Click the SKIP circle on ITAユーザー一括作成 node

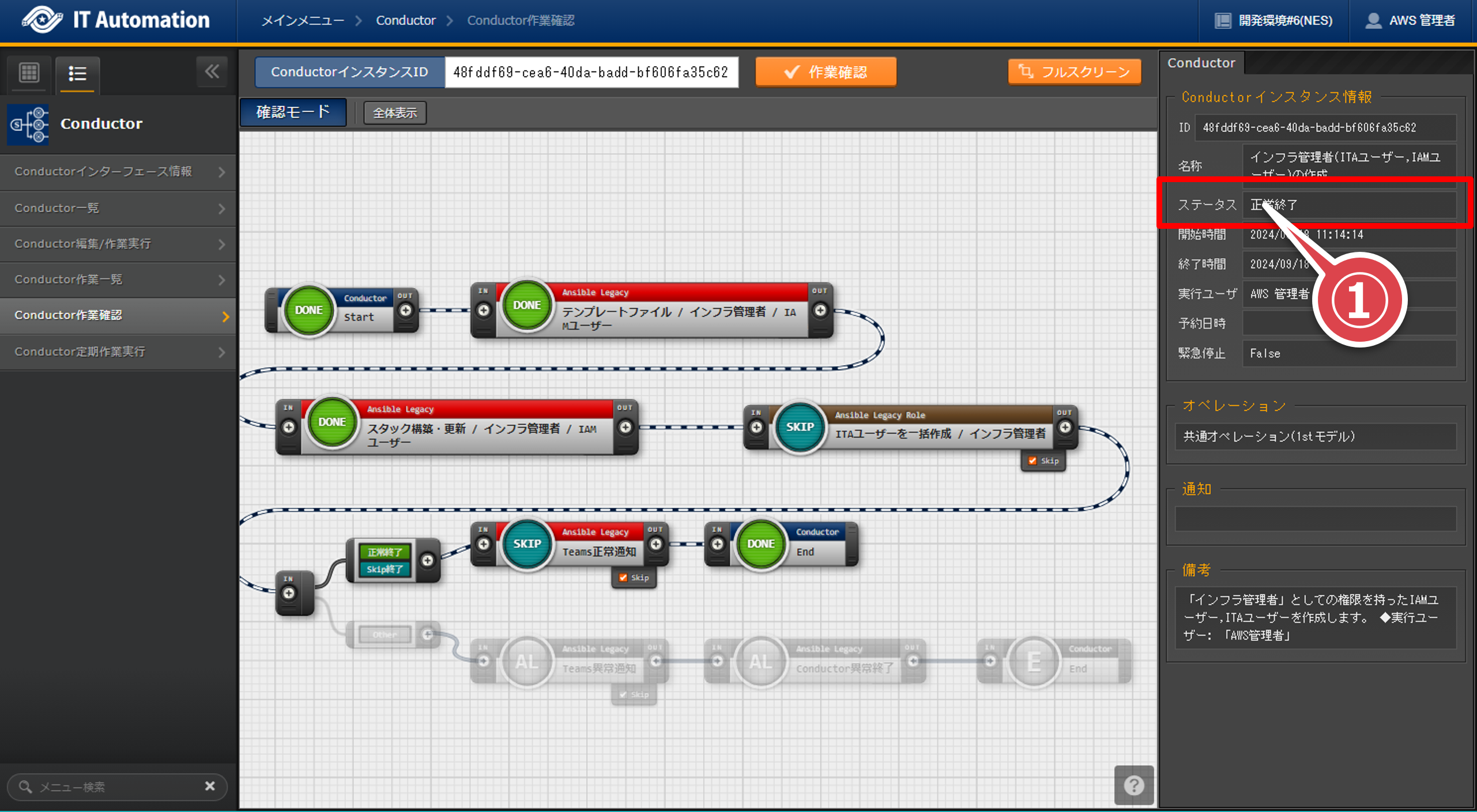800,427
